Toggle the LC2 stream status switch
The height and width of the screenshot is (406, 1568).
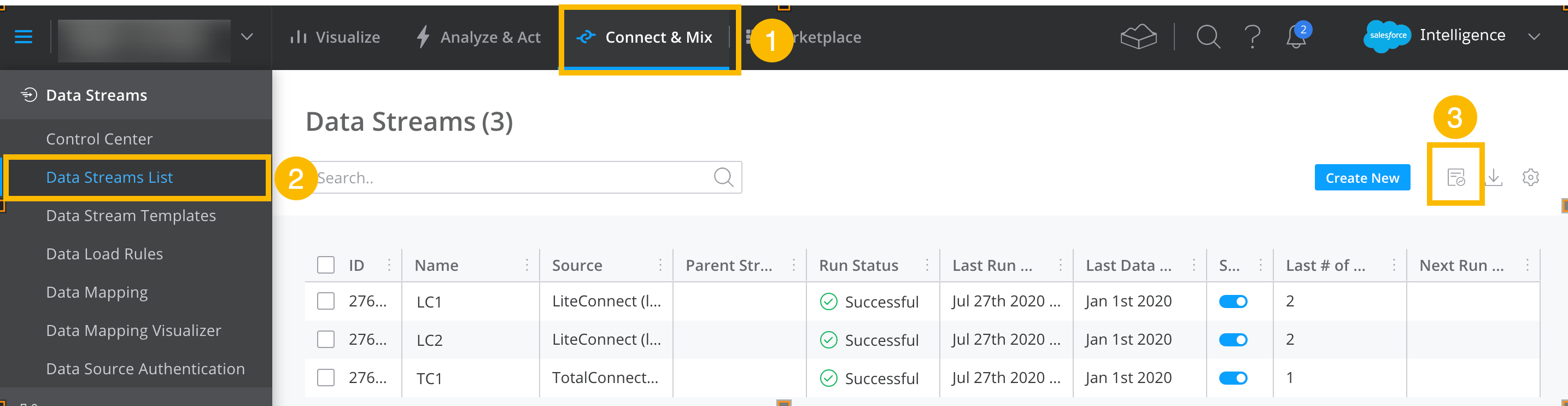[1233, 340]
